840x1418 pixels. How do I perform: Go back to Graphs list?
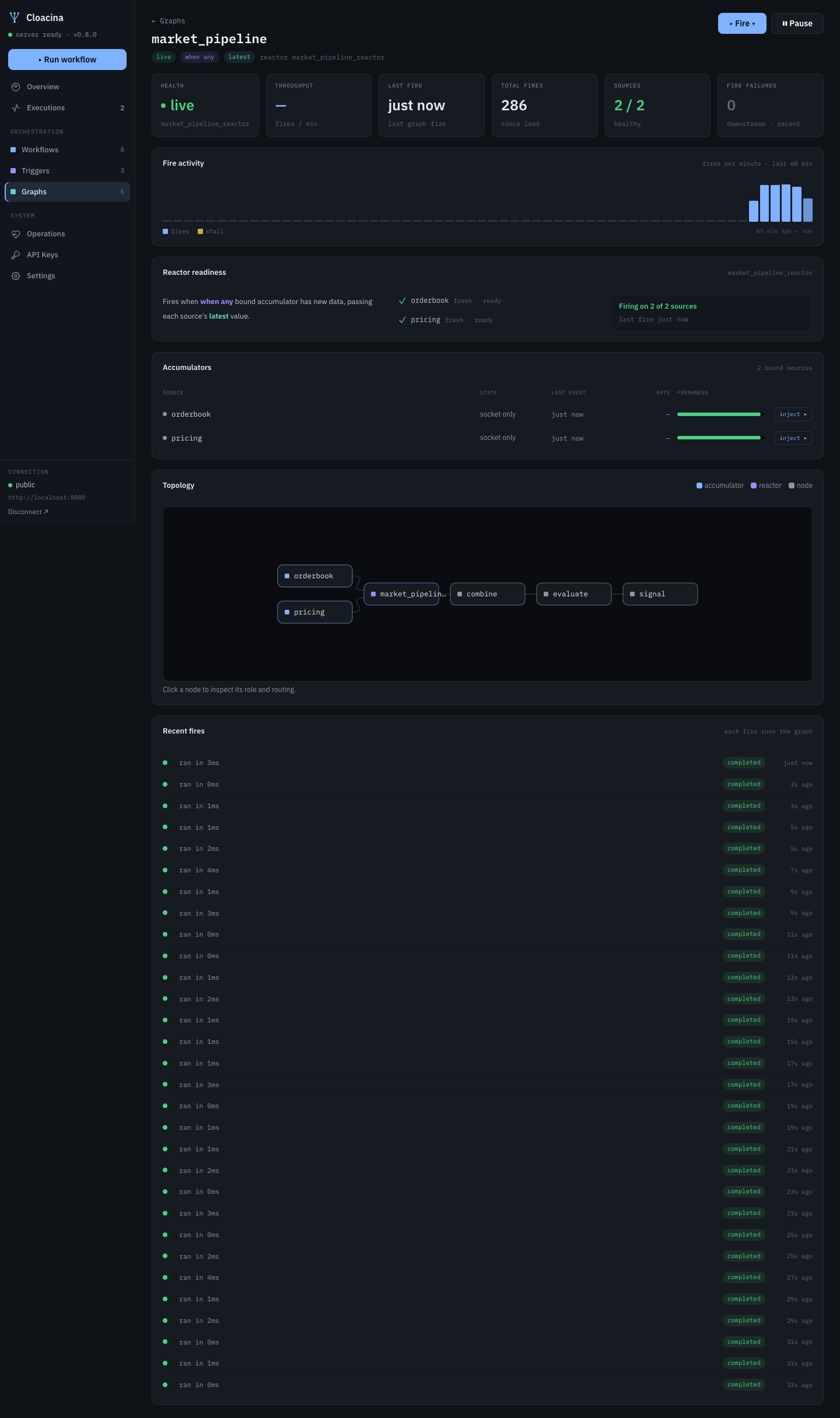(x=168, y=21)
